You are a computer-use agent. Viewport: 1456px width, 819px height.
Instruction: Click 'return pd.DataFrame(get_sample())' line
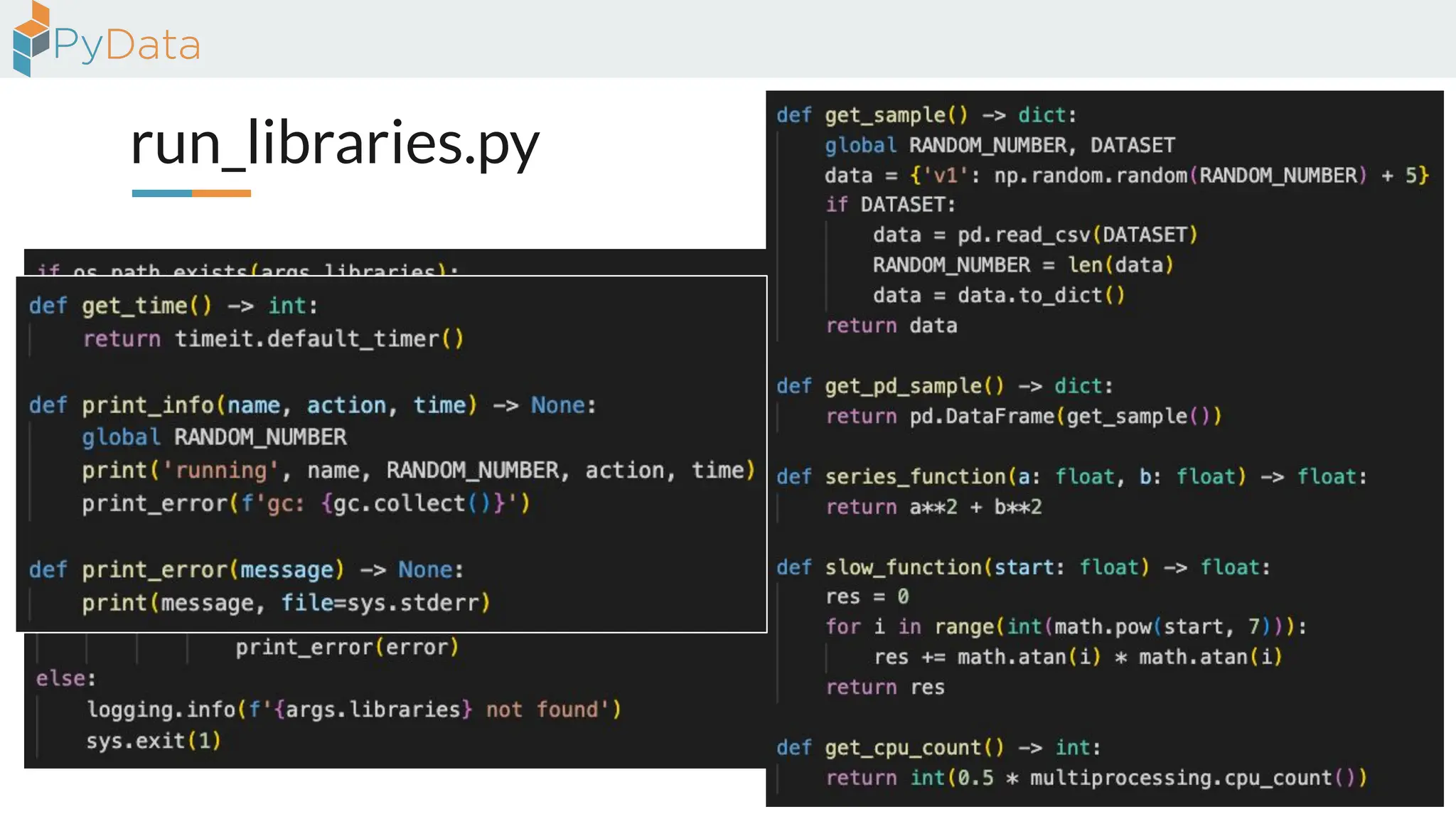[1023, 416]
